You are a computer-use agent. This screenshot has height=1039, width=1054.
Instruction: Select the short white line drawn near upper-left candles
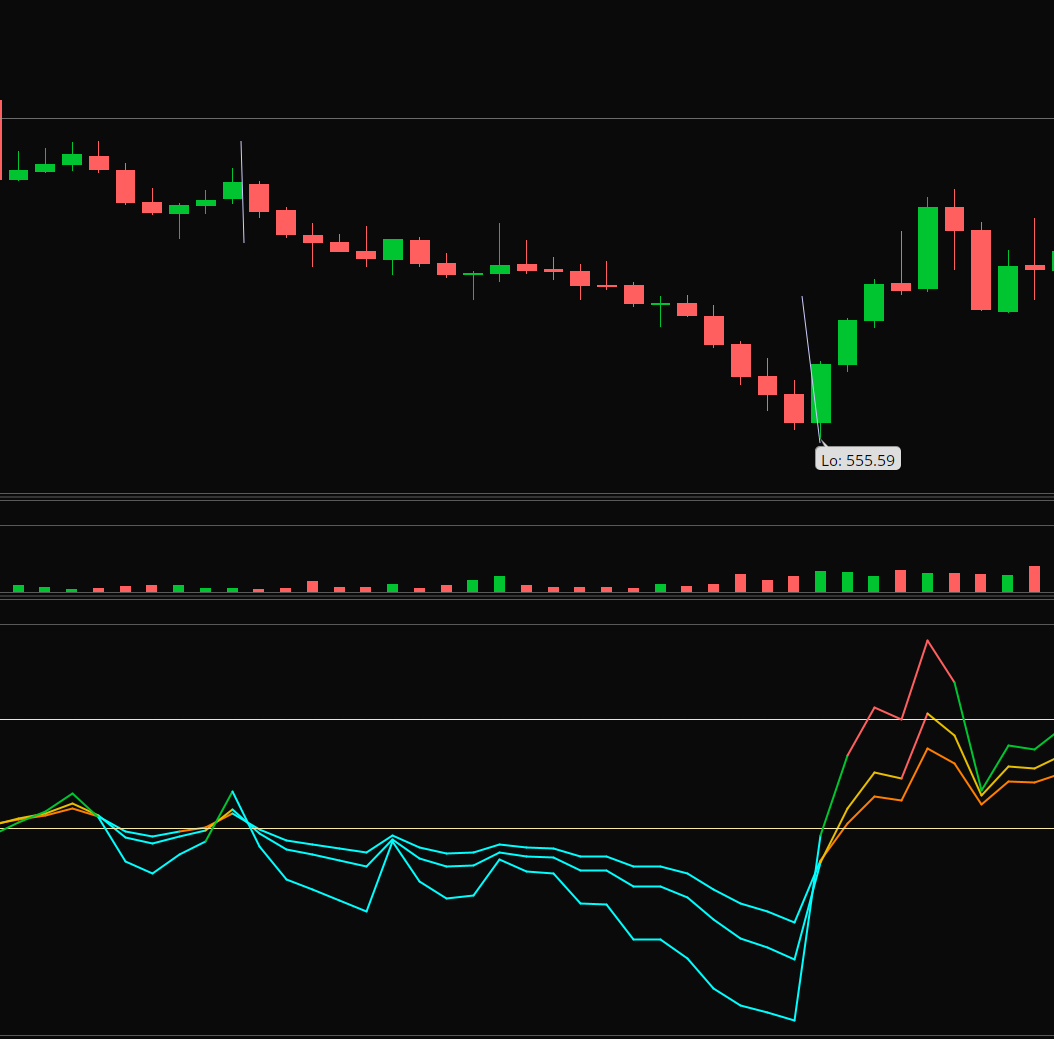(242, 192)
